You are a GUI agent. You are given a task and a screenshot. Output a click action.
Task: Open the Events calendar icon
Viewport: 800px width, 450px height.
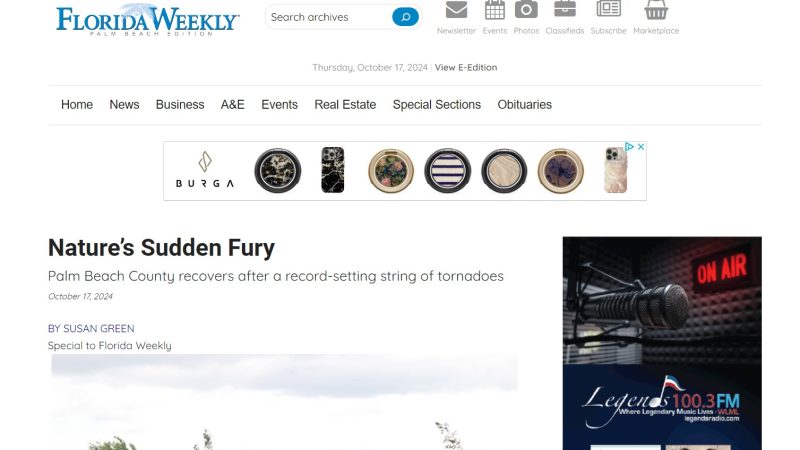[494, 10]
